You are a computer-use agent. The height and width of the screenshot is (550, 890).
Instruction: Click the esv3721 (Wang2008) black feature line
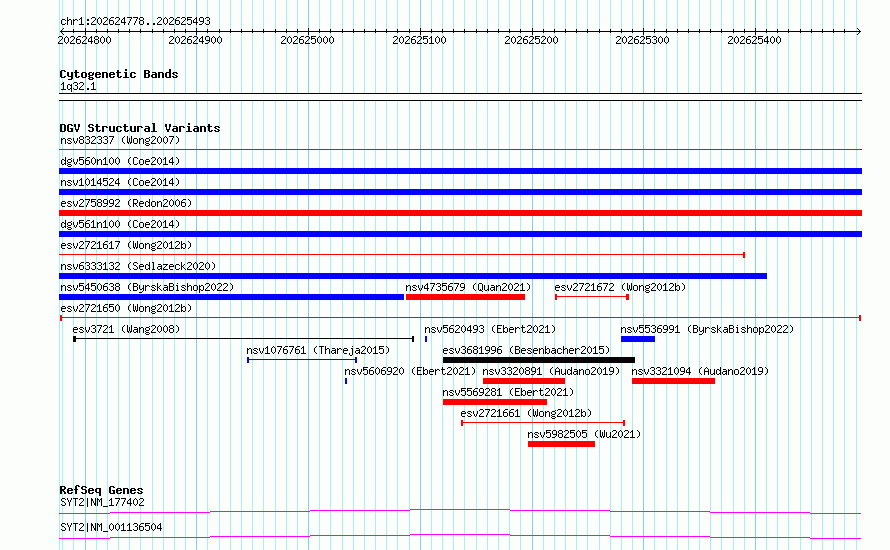click(x=244, y=339)
